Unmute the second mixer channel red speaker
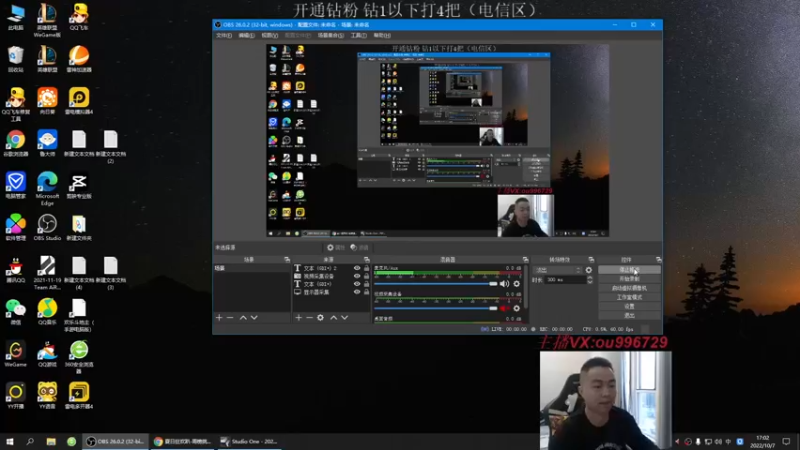The height and width of the screenshot is (450, 800). (x=504, y=308)
